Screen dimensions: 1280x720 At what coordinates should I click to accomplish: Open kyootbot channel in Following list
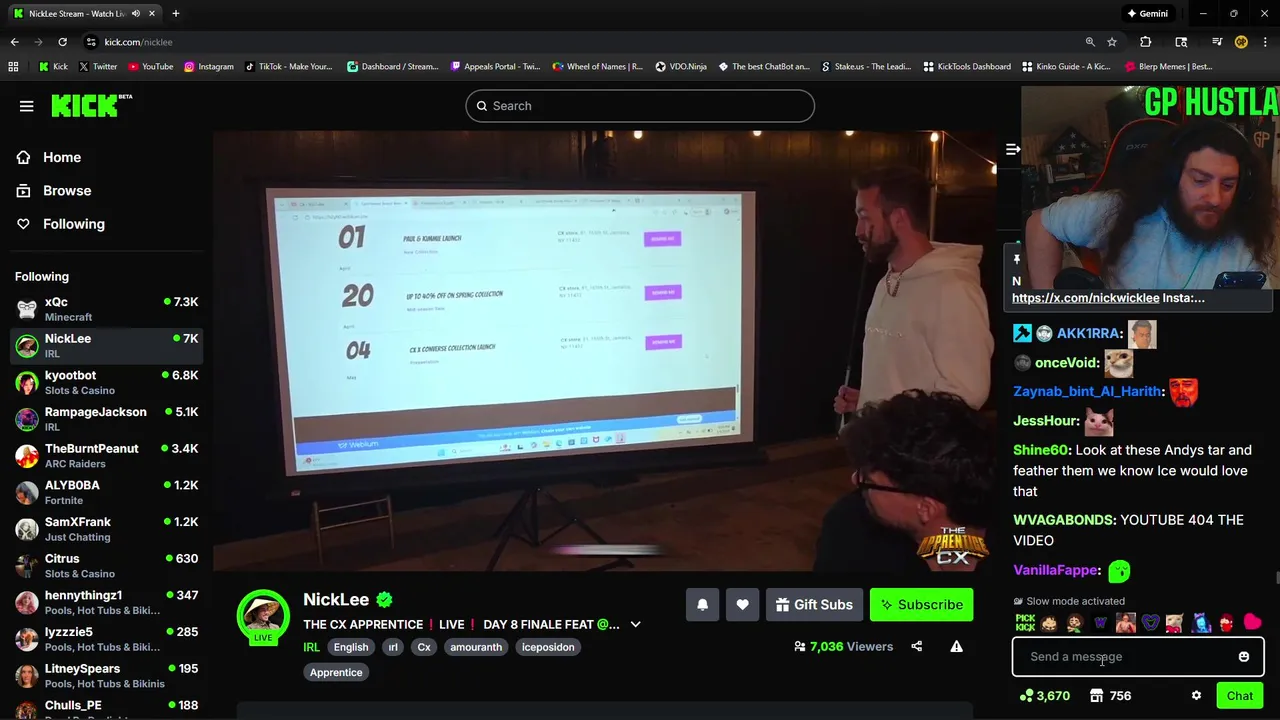[107, 382]
